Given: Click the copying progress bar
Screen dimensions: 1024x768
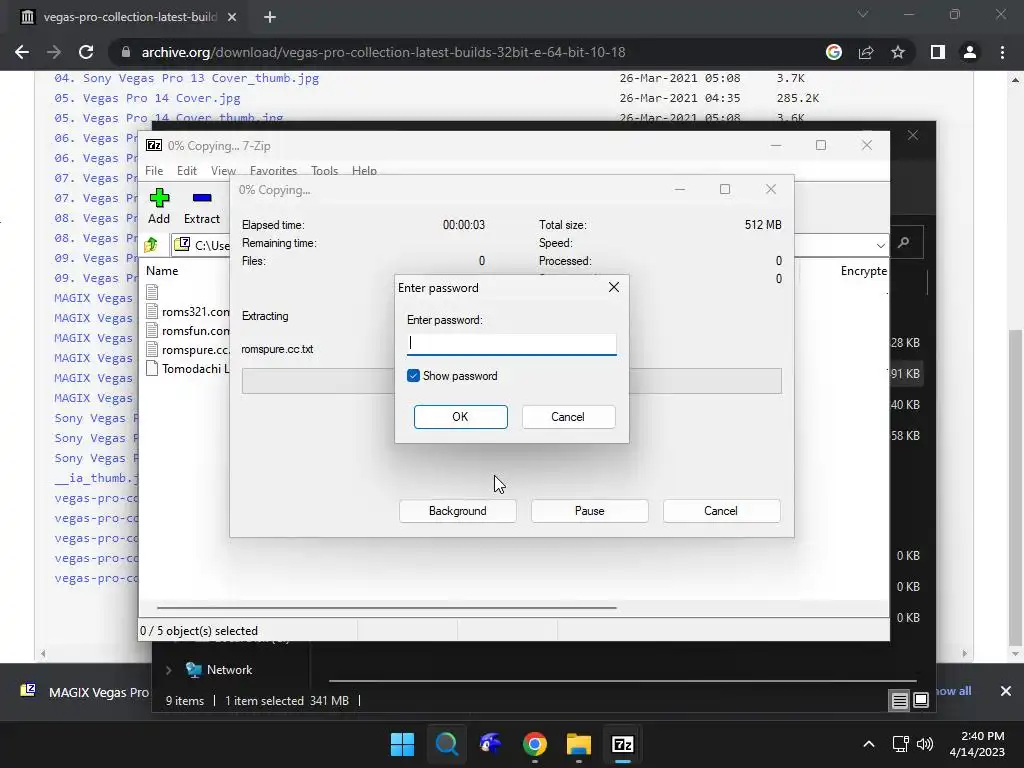Looking at the screenshot, I should [511, 381].
